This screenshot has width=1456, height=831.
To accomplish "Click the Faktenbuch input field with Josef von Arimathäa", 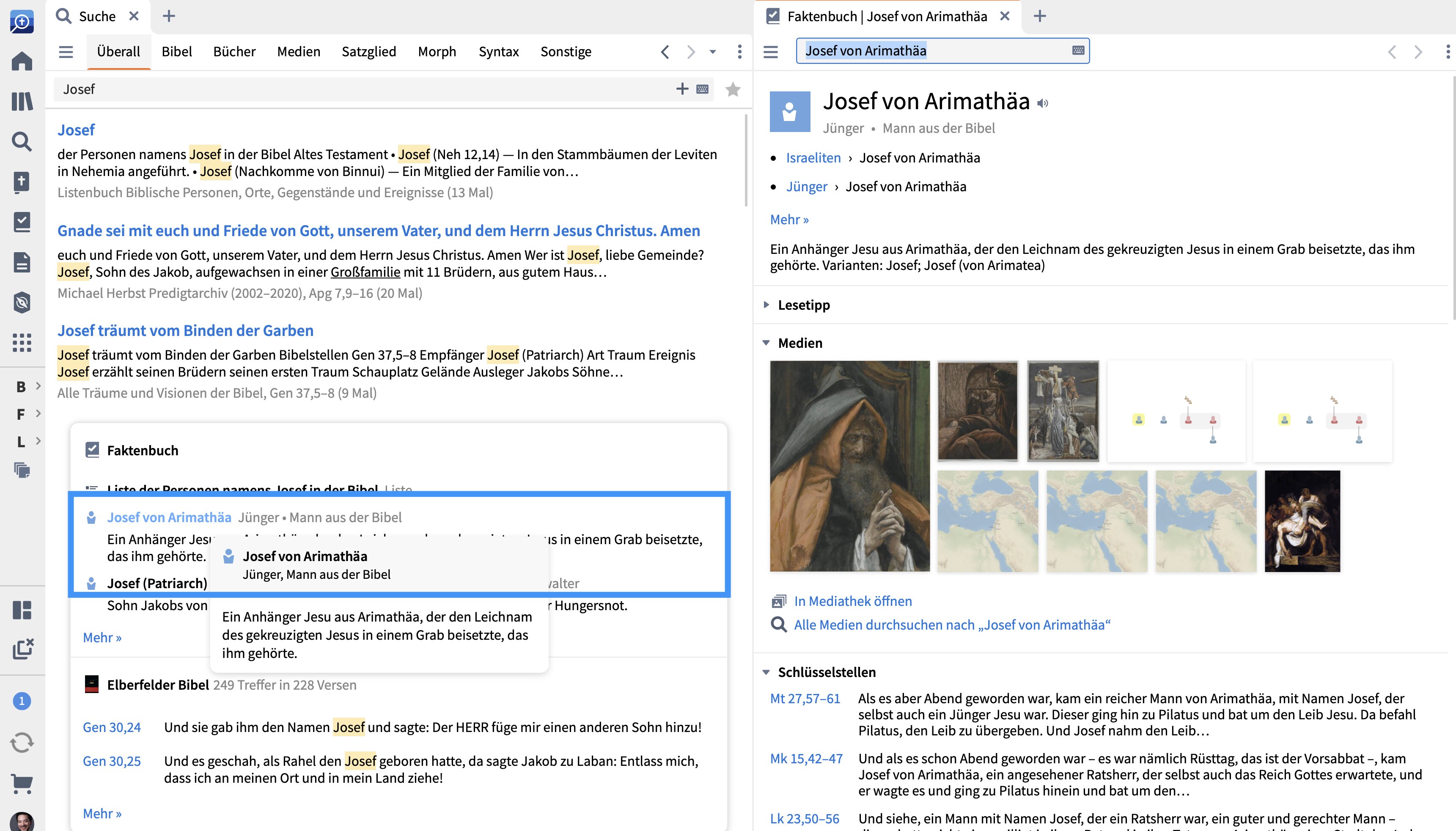I will [x=942, y=51].
